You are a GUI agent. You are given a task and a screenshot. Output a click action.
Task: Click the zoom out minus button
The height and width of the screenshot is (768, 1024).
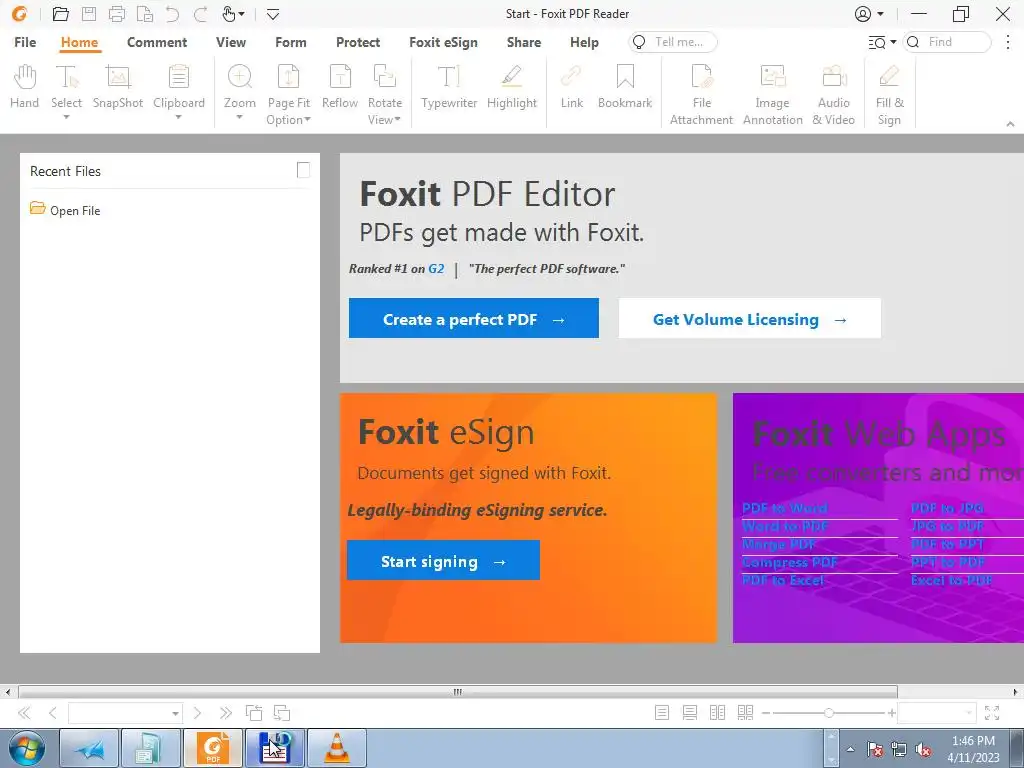coord(766,713)
